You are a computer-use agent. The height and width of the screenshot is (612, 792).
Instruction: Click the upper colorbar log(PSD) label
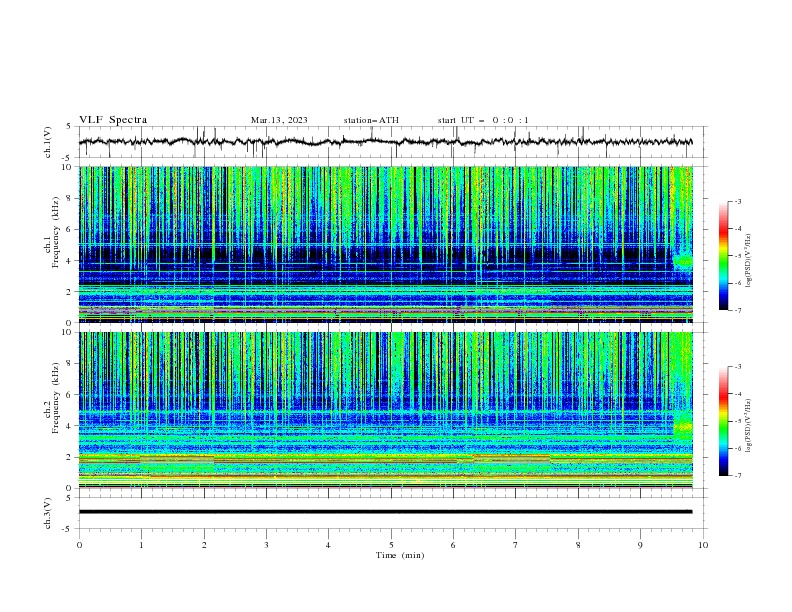(x=749, y=261)
